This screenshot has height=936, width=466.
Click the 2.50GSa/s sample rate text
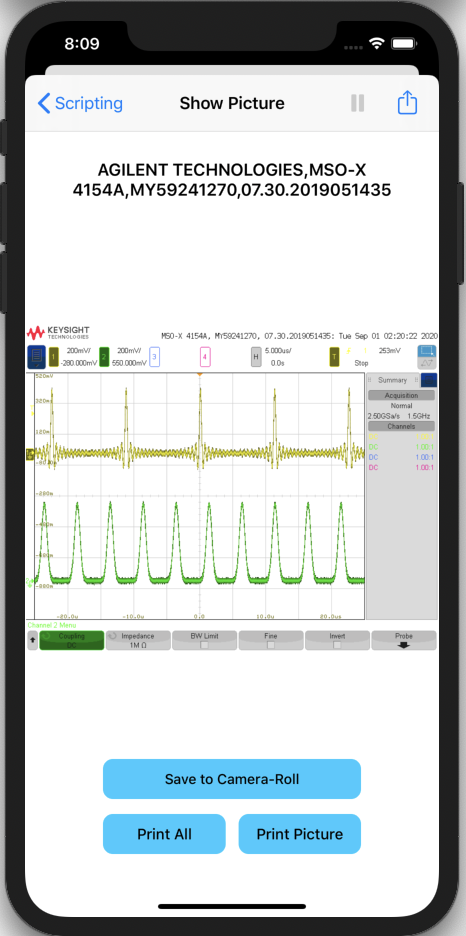384,415
